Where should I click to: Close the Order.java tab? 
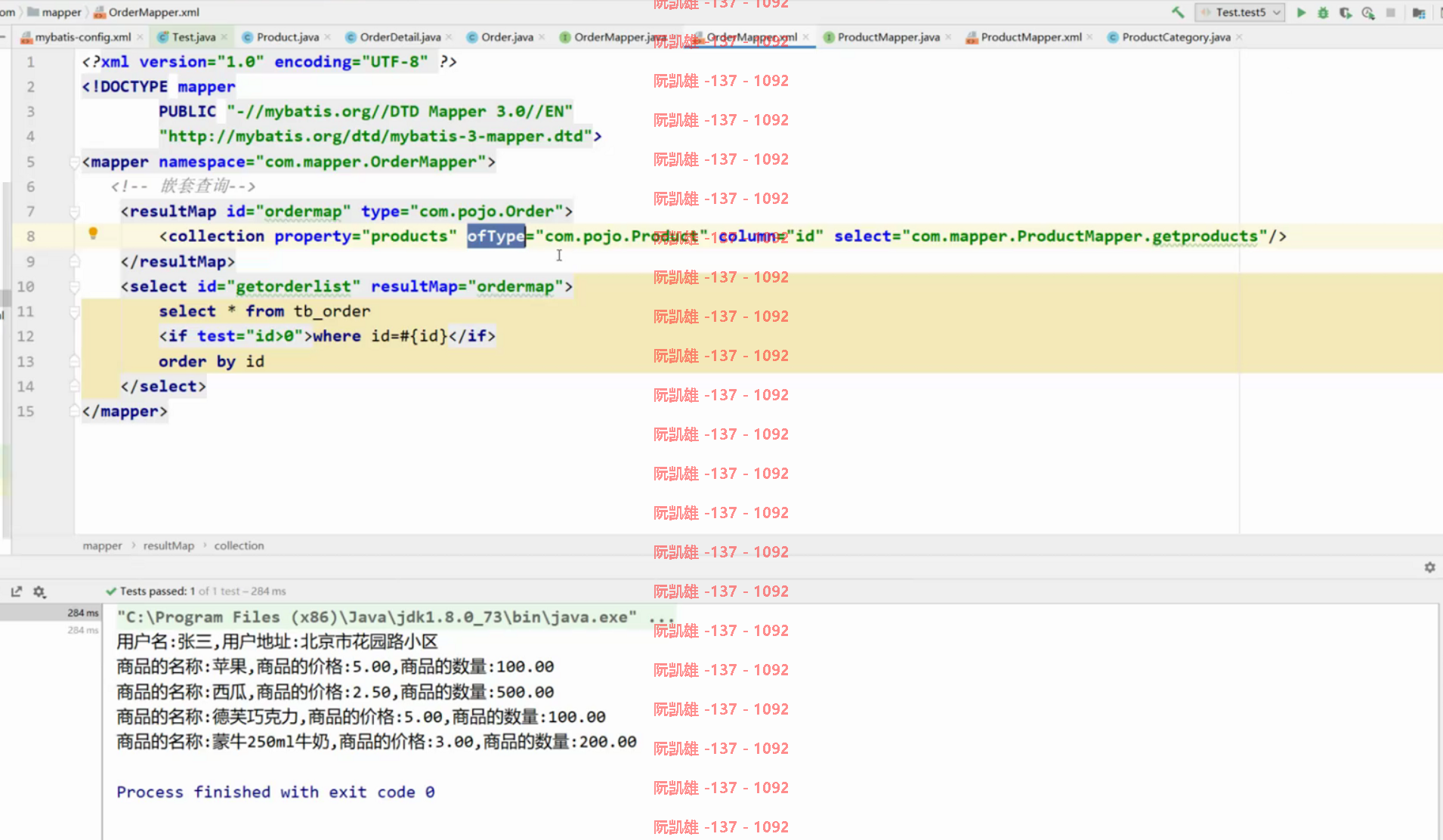point(542,37)
